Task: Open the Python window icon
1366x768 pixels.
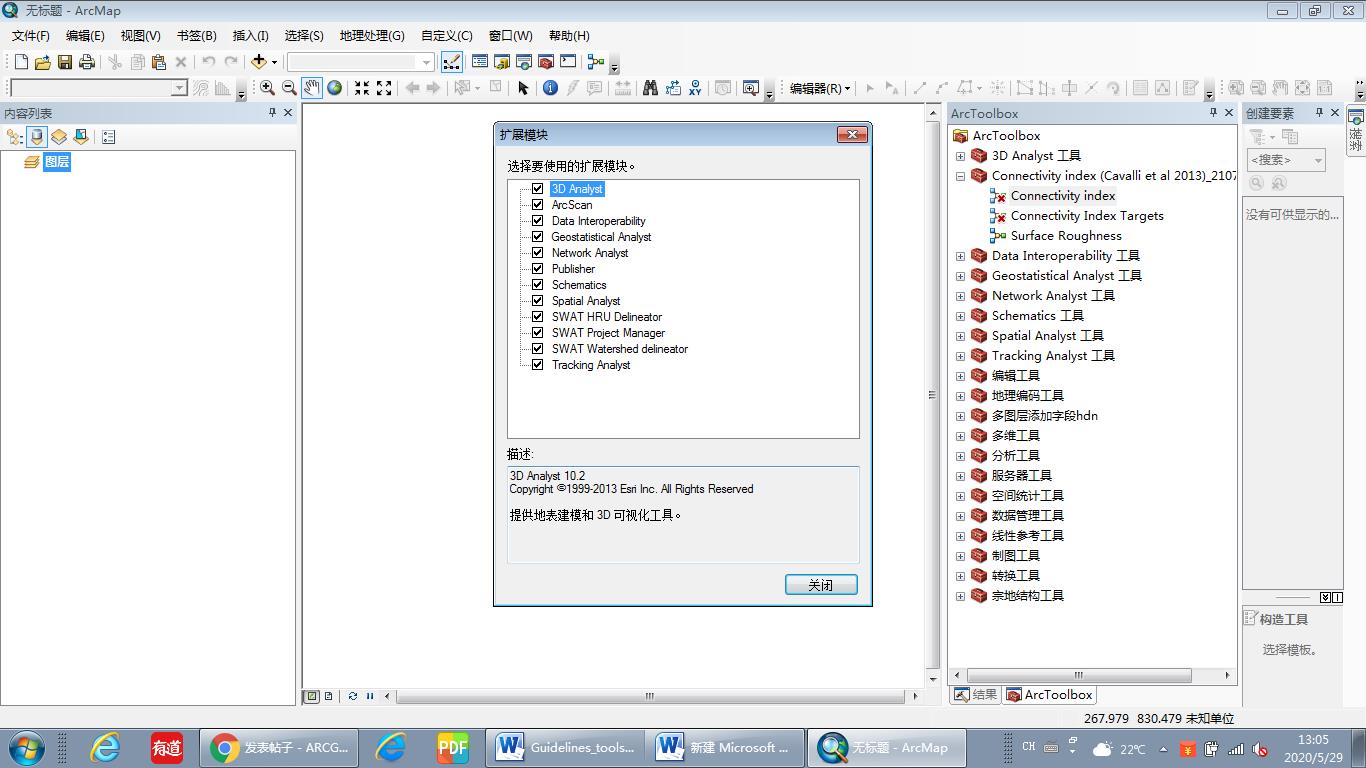Action: [x=568, y=62]
